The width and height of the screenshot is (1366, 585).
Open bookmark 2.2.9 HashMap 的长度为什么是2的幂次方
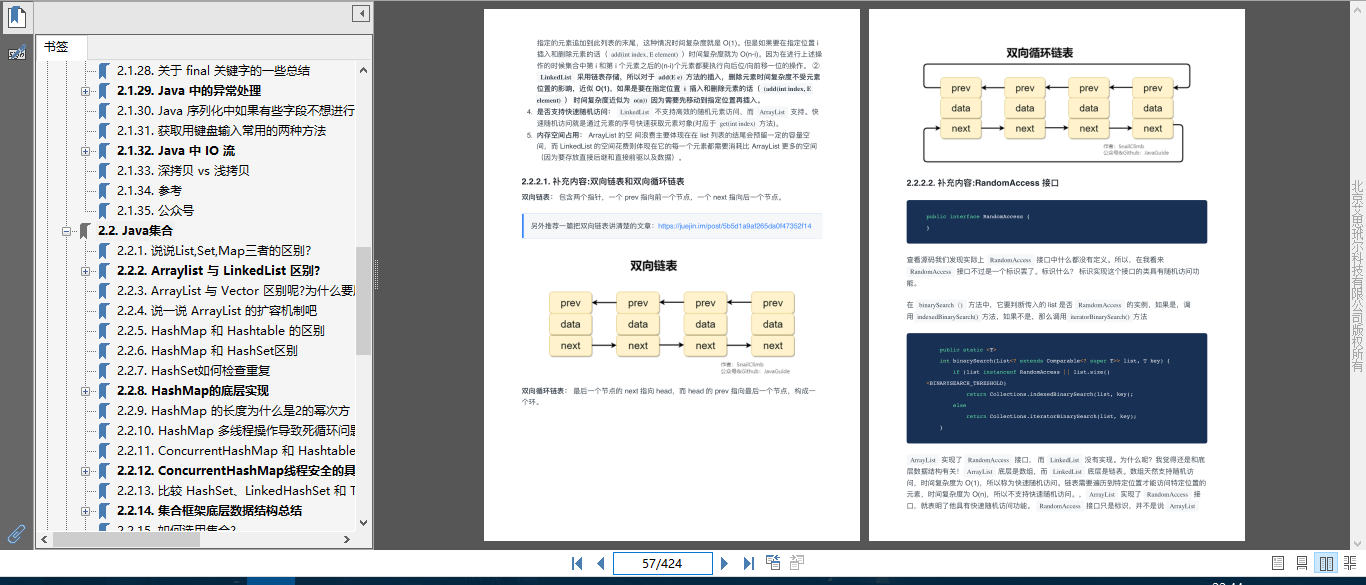[233, 411]
